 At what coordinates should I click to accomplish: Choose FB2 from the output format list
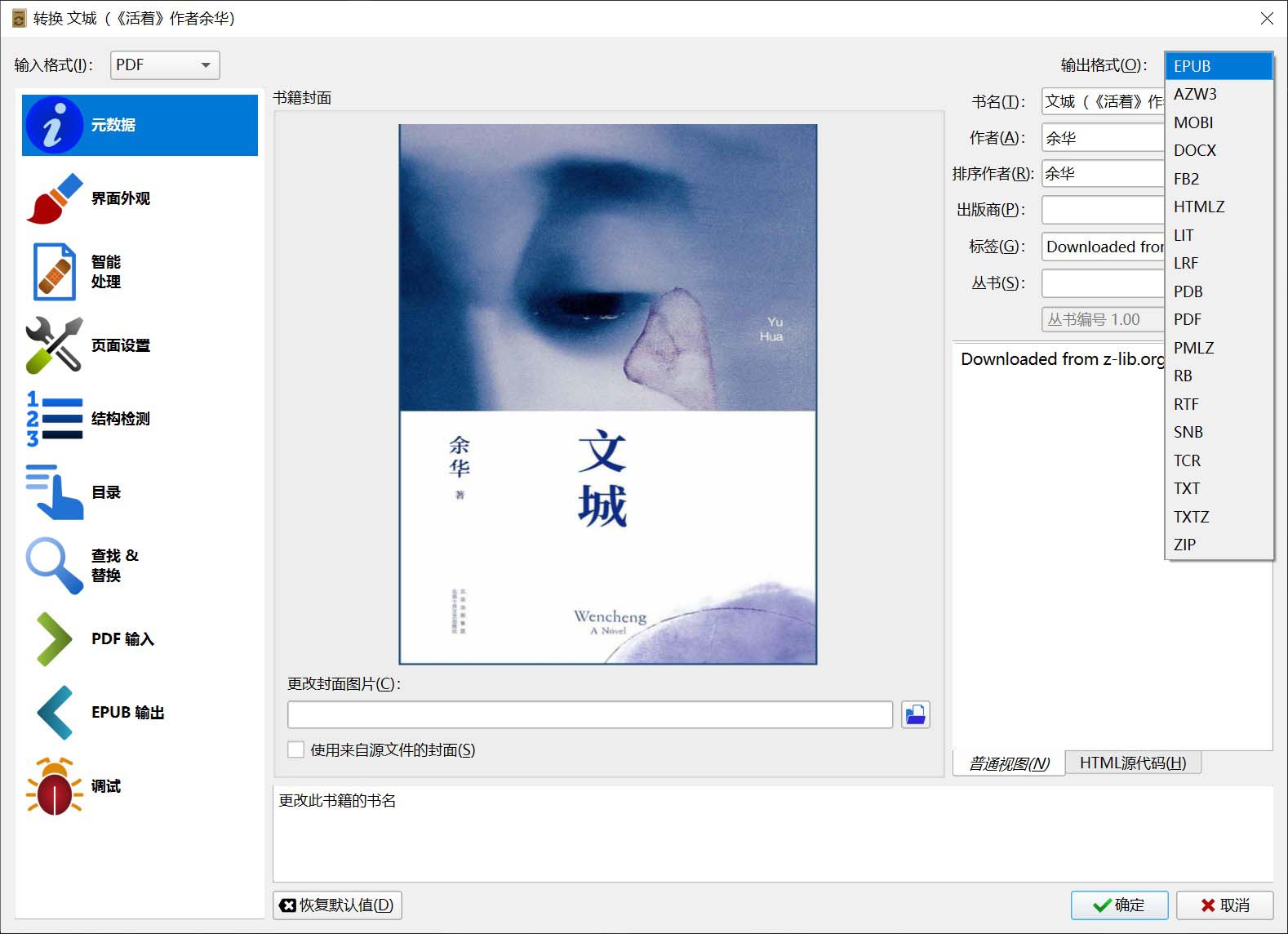[1219, 179]
